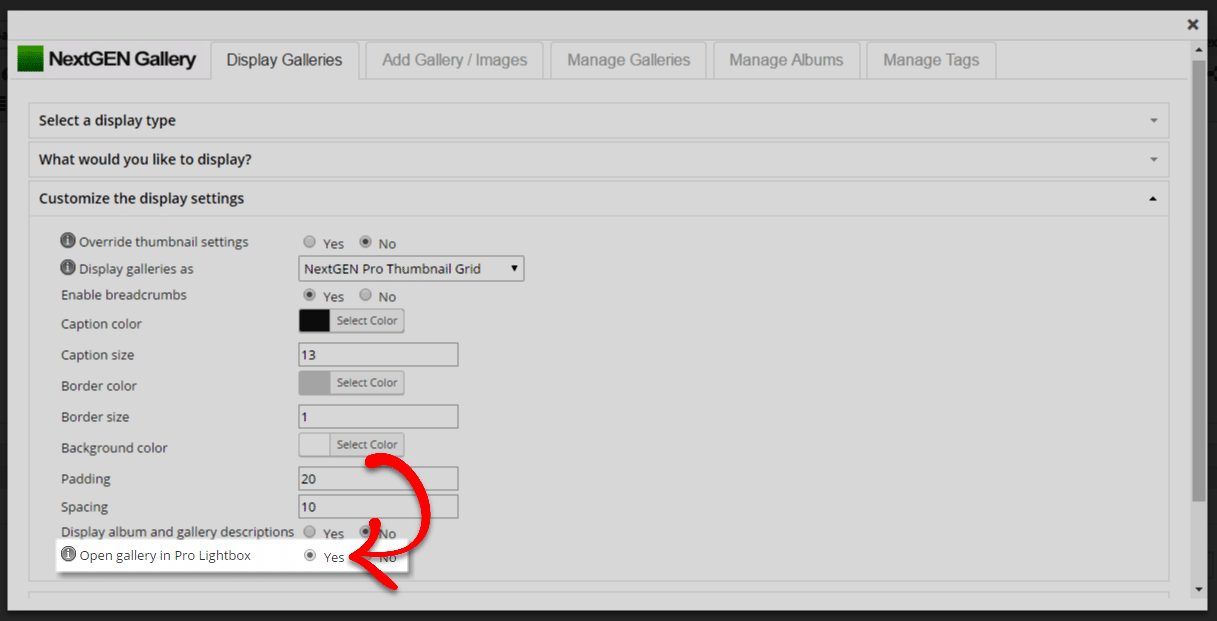
Task: Click the Padding label
Action: 86,479
